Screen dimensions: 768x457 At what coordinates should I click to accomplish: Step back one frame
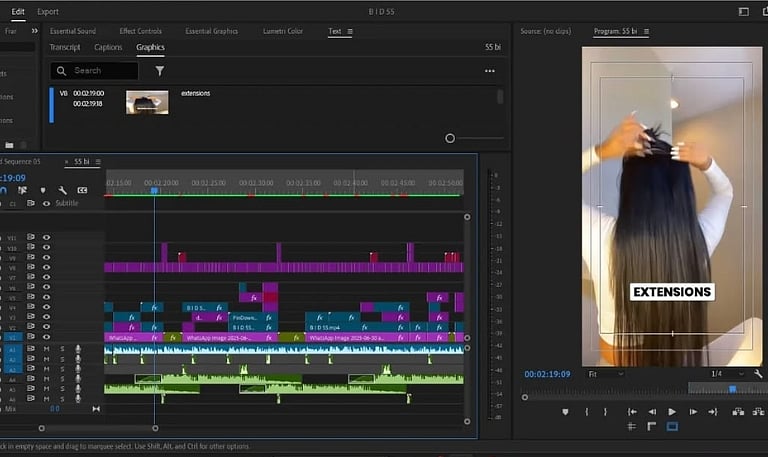[652, 412]
